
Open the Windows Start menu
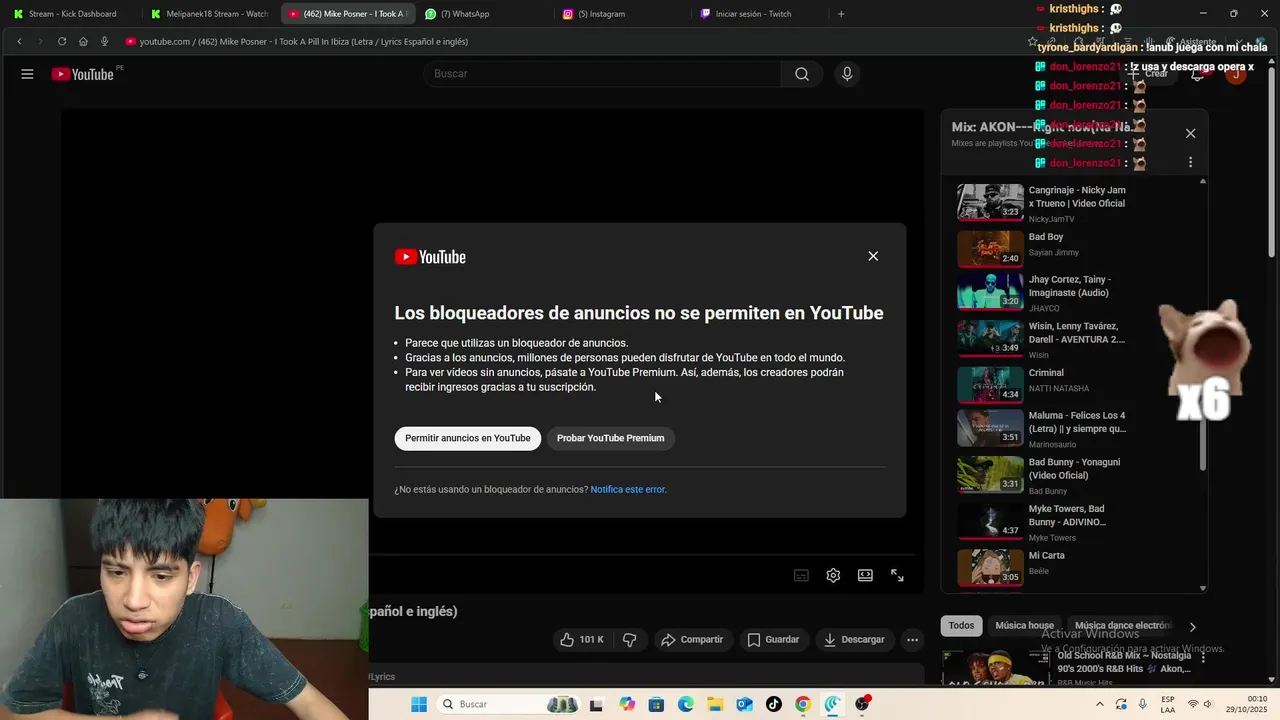point(419,704)
